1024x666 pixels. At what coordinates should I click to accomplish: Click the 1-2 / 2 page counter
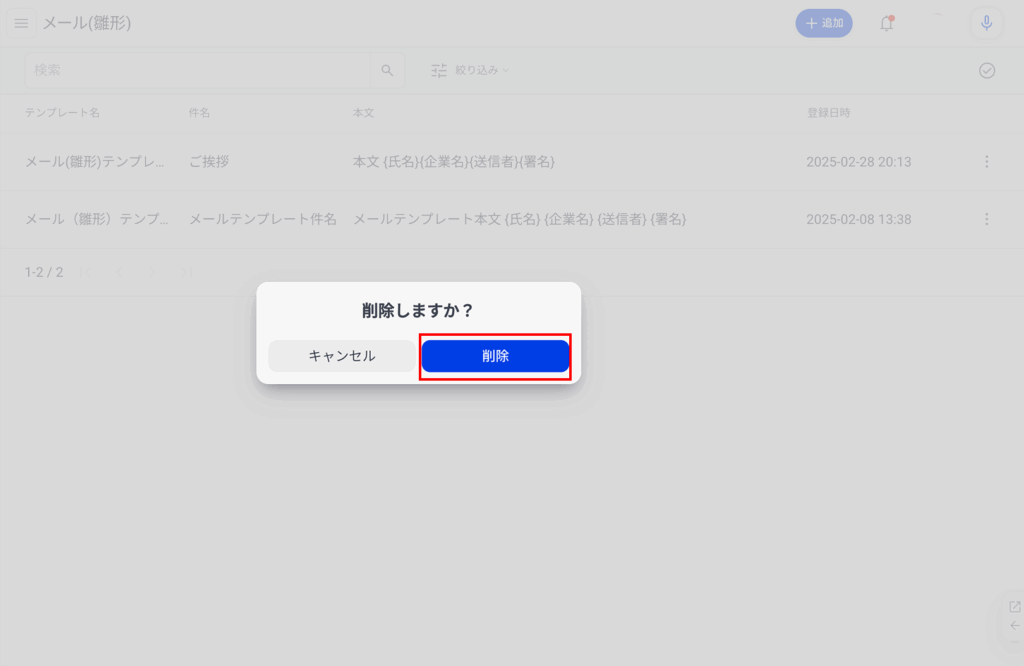pyautogui.click(x=44, y=272)
